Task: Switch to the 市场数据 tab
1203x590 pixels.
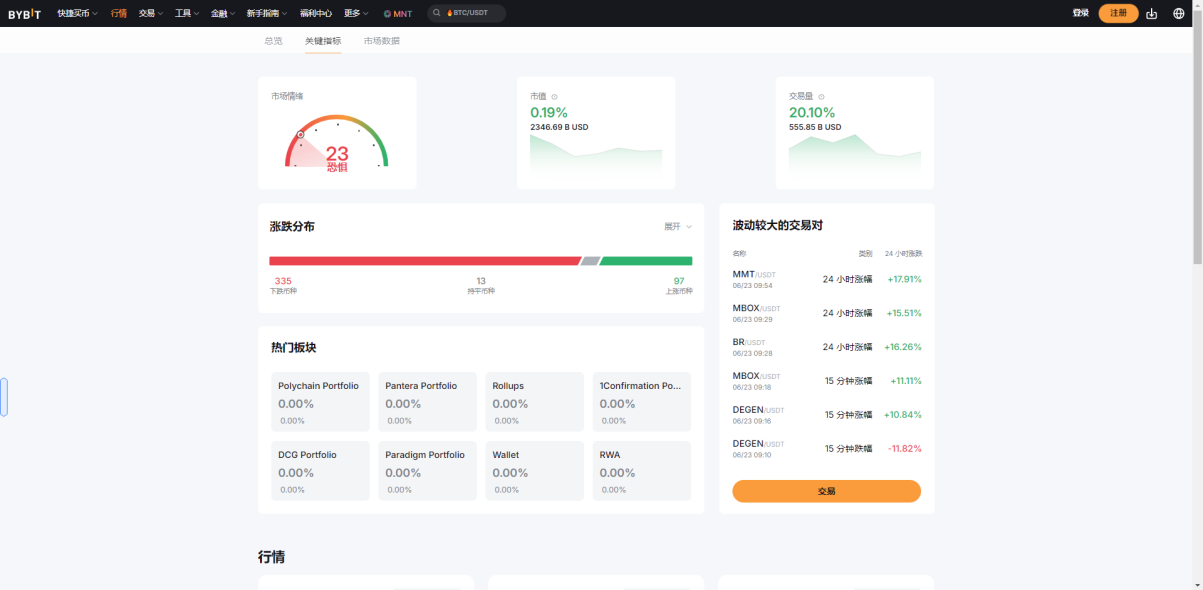Action: tap(382, 41)
